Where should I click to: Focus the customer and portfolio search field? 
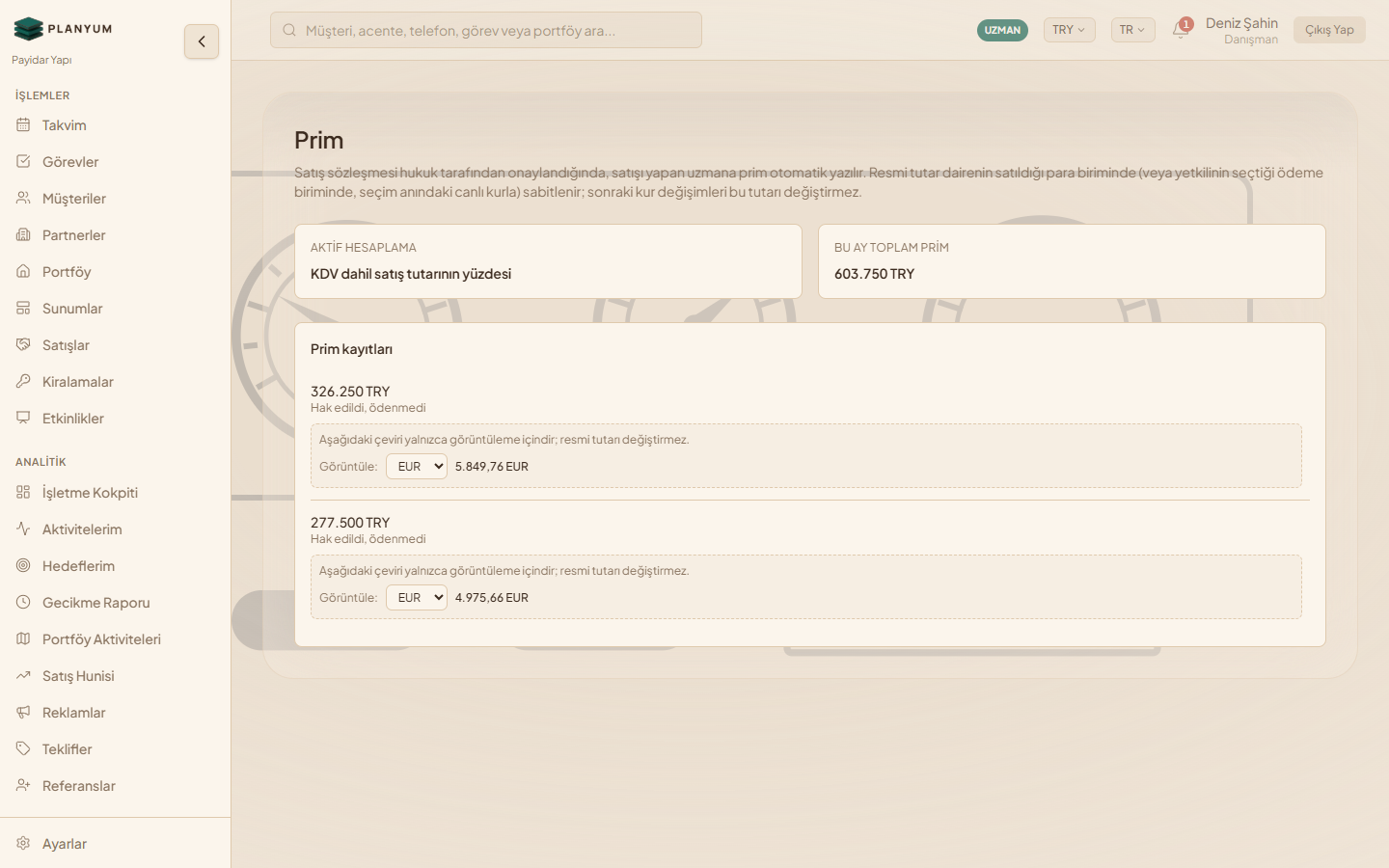(486, 30)
